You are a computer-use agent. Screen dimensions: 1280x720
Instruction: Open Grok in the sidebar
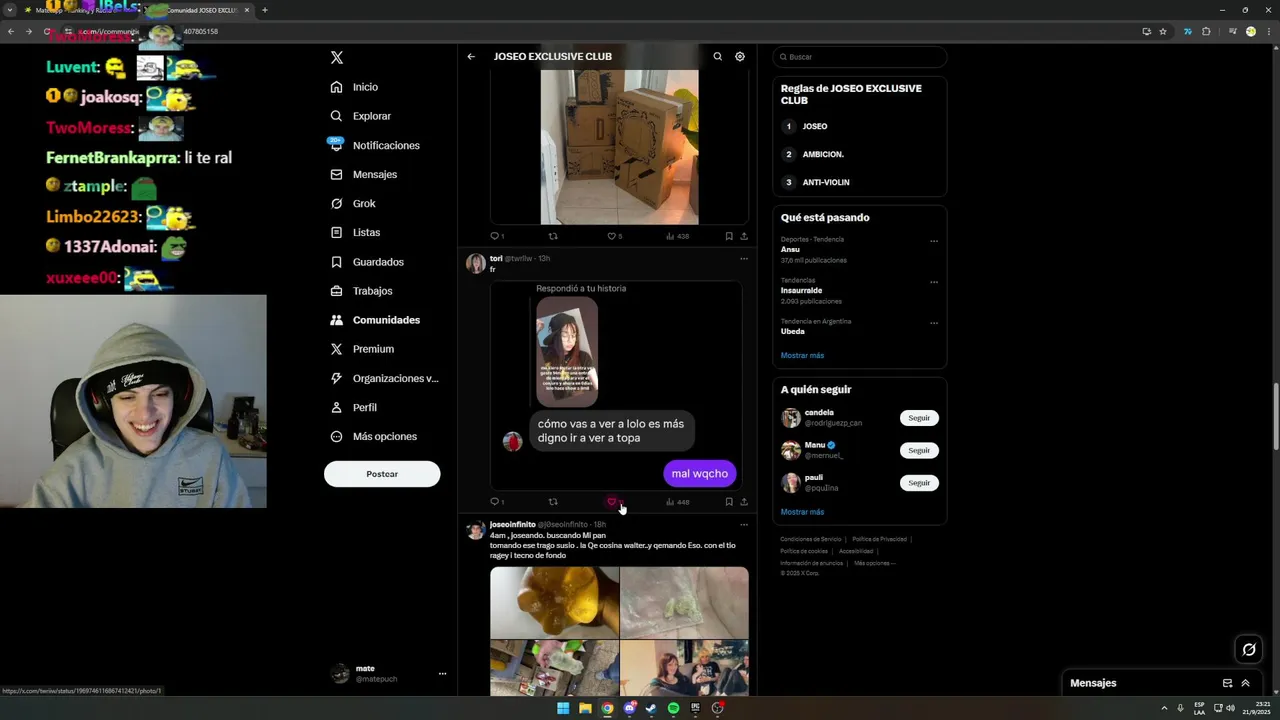tap(353, 203)
